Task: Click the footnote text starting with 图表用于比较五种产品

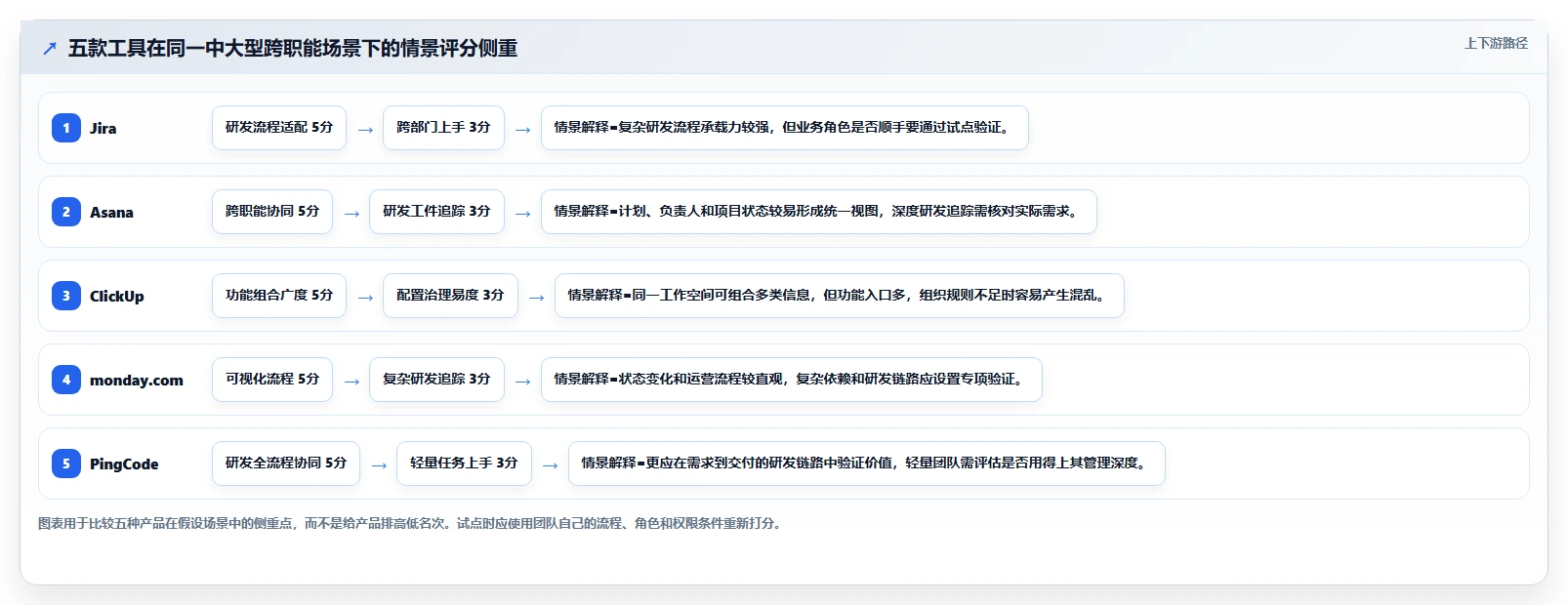Action: [410, 523]
